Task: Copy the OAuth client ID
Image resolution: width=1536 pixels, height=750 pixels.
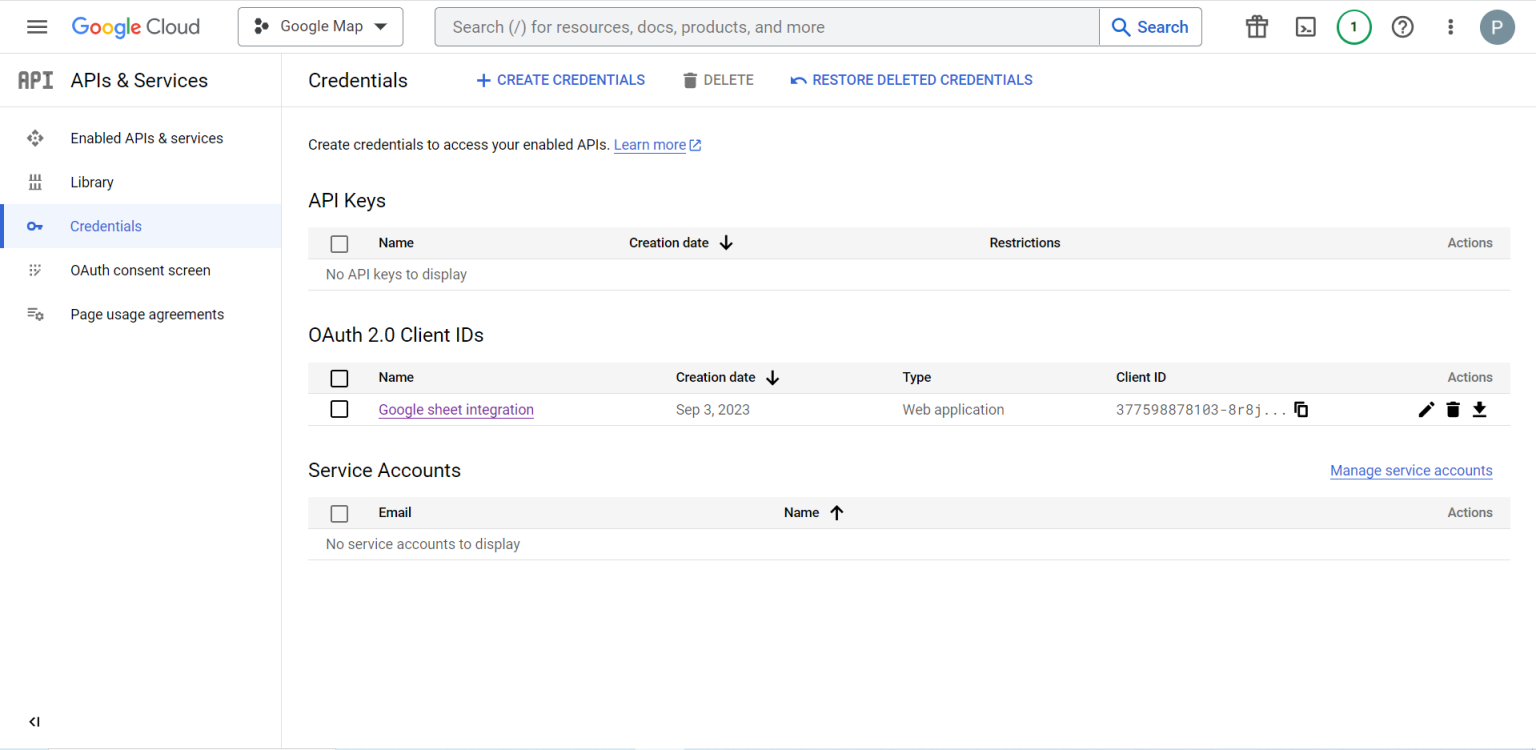Action: (x=1300, y=409)
